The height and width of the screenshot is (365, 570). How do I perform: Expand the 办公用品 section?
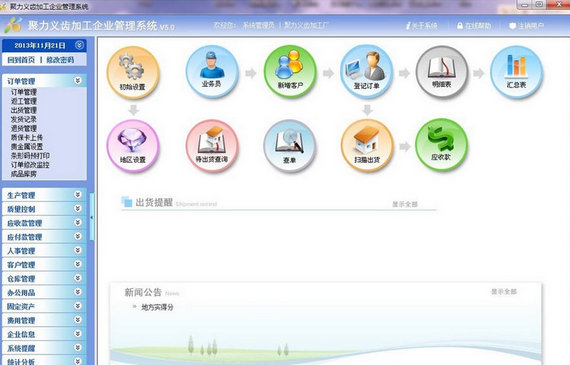[x=44, y=292]
